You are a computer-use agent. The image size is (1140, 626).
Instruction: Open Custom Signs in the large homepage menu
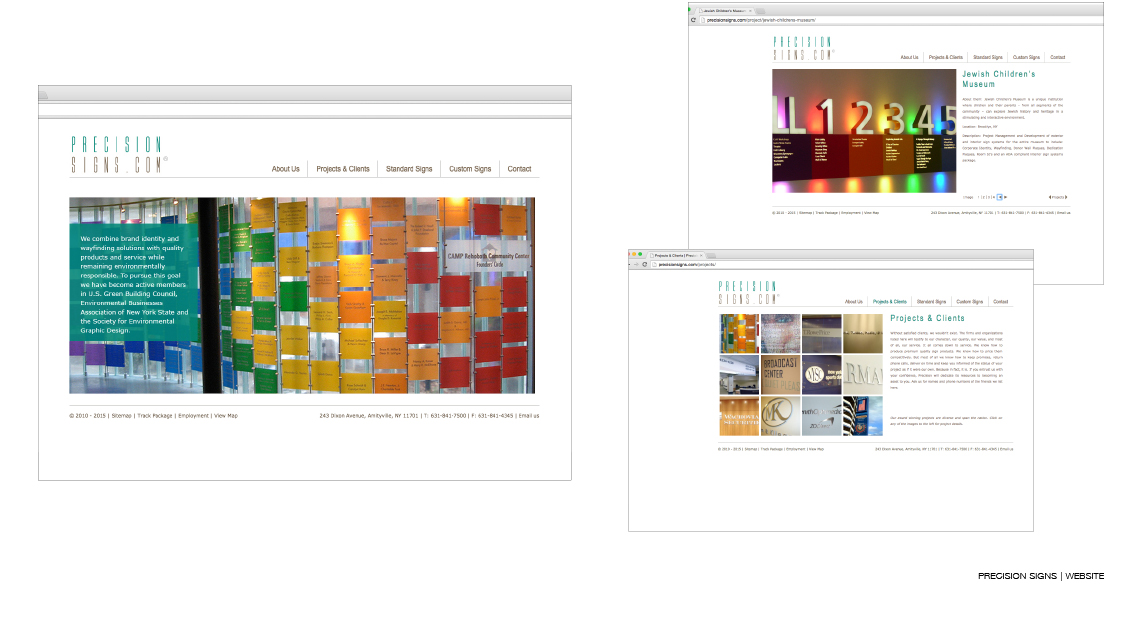(x=470, y=169)
